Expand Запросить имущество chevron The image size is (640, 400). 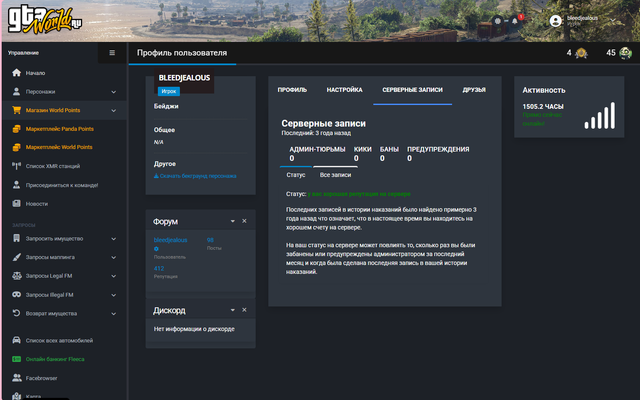tap(113, 239)
